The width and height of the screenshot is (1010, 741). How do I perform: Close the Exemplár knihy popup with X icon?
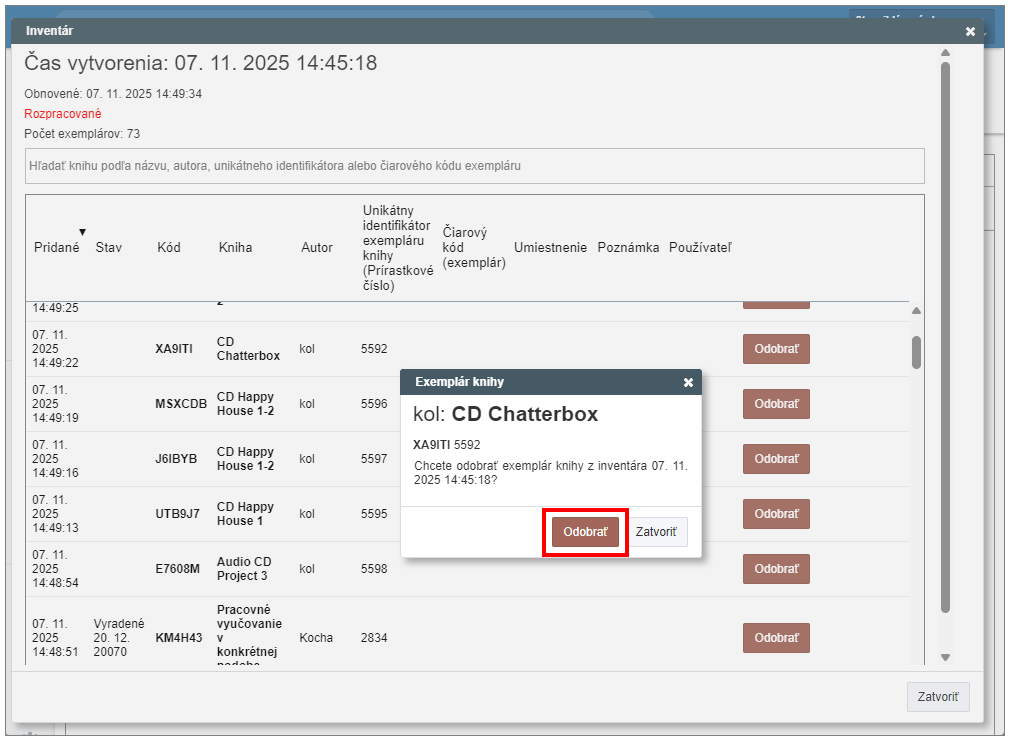[688, 382]
